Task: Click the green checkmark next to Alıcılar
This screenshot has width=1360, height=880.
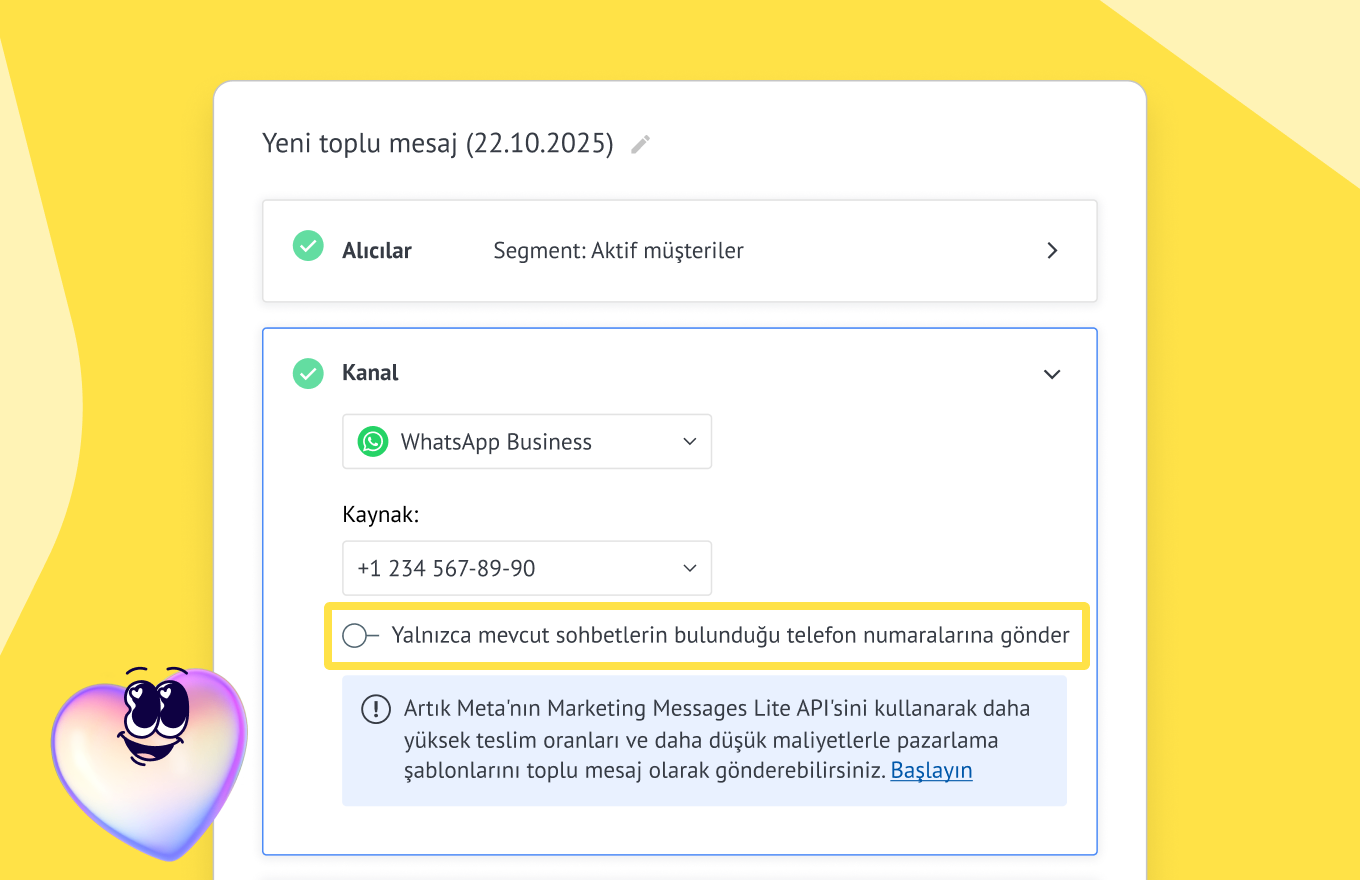Action: [x=308, y=246]
